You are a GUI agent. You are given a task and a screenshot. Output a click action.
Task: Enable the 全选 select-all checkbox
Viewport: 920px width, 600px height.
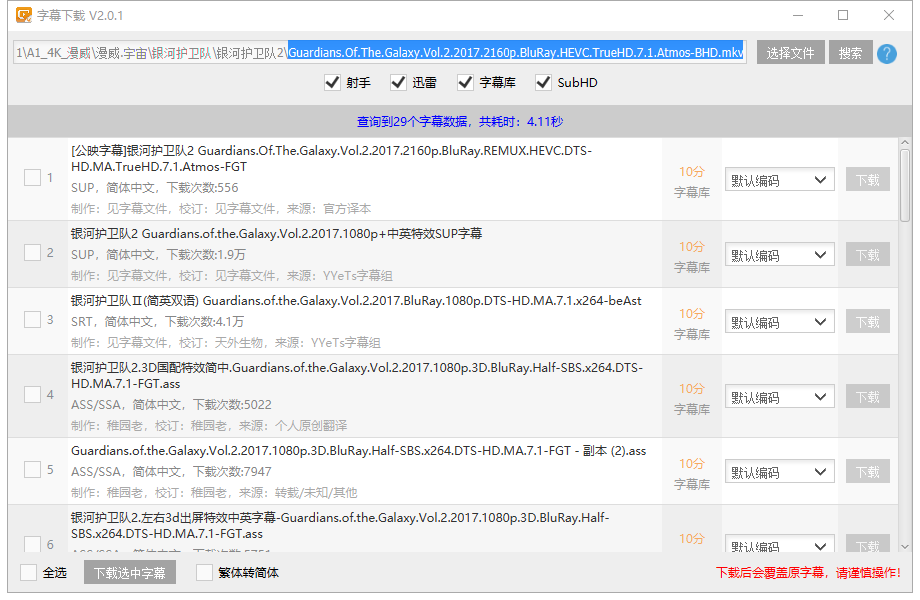click(28, 572)
